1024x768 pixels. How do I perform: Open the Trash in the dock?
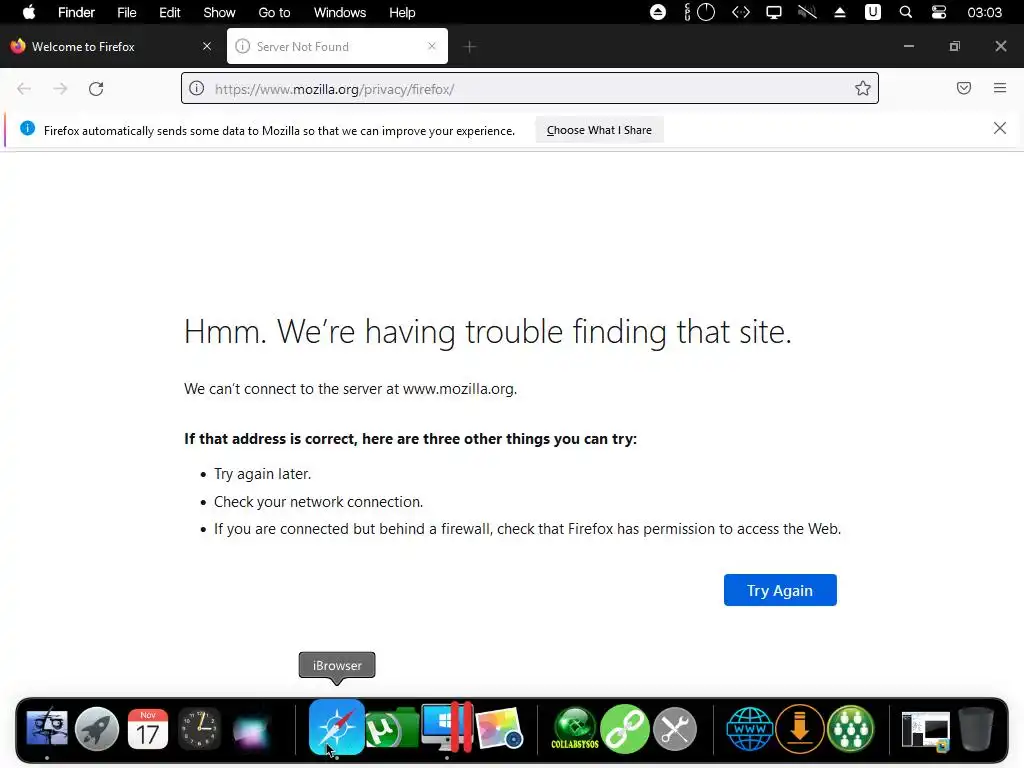click(976, 728)
